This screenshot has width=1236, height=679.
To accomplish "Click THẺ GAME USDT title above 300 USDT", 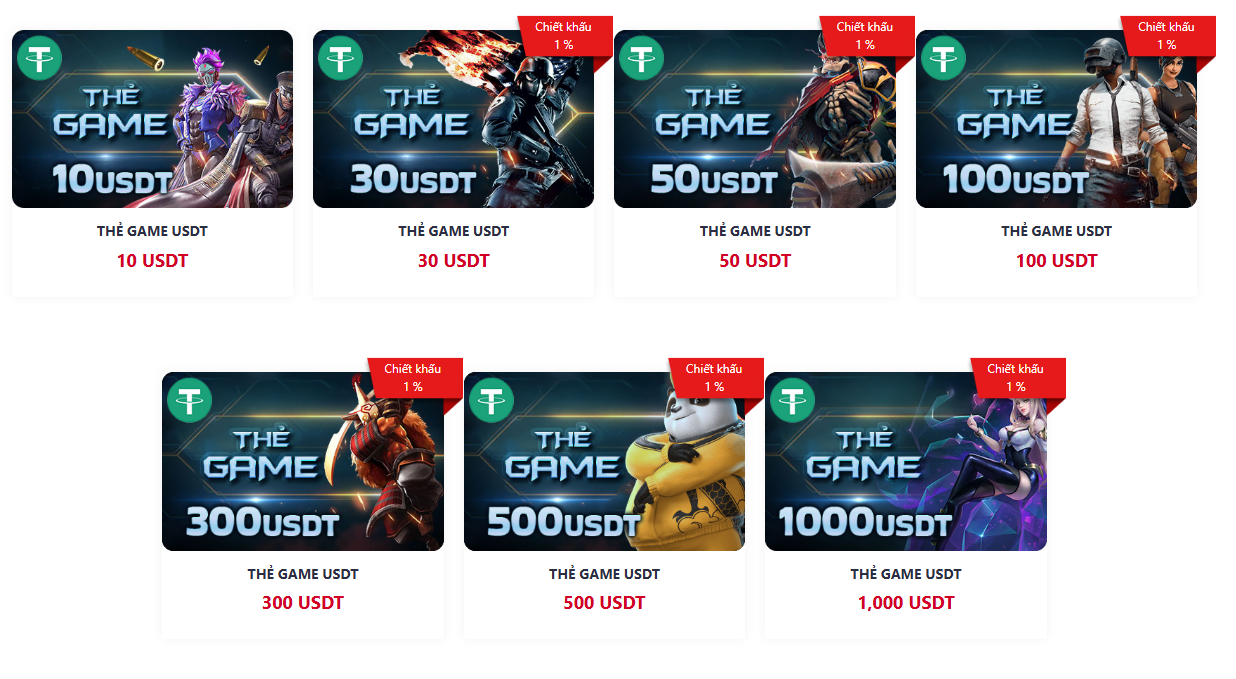I will 303,574.
